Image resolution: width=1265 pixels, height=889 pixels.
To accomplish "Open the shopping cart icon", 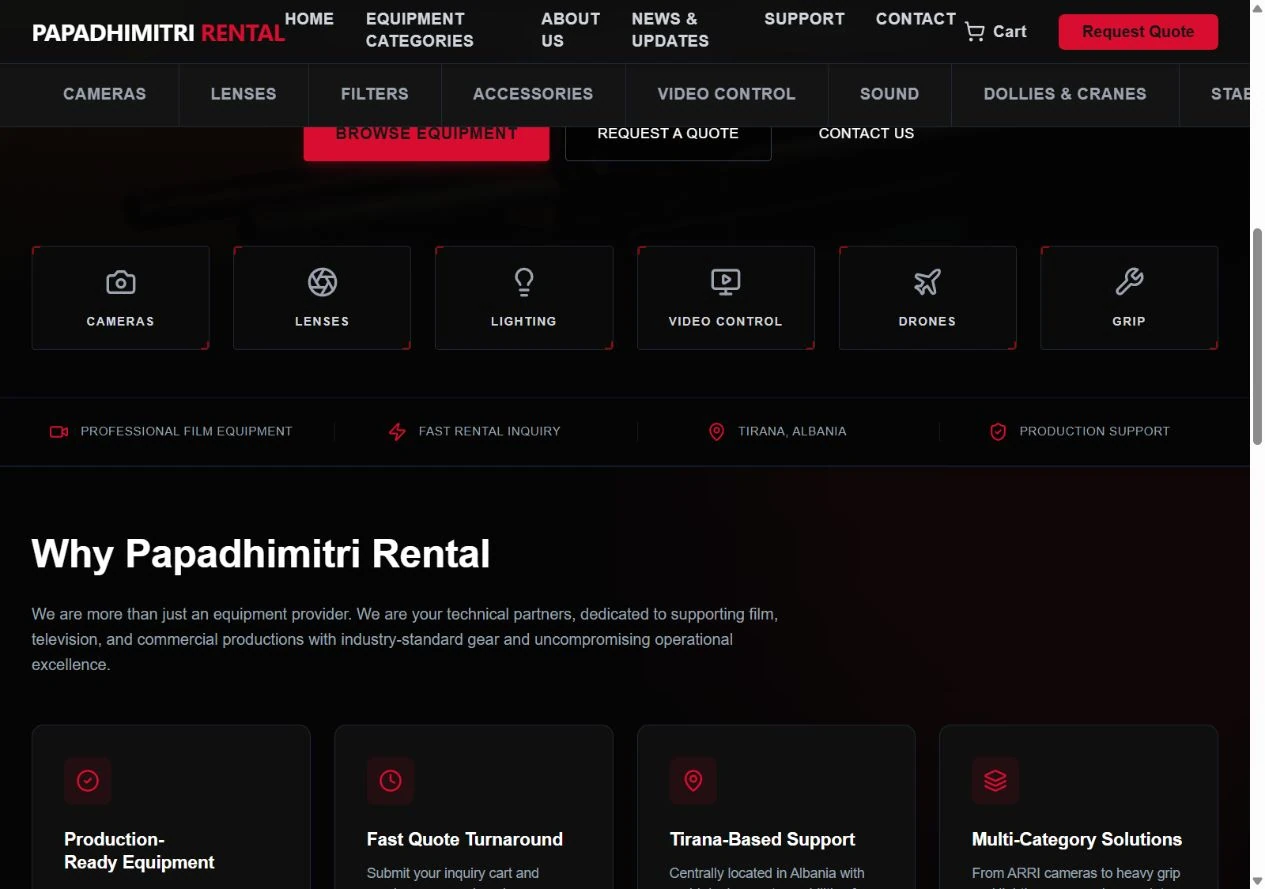I will click(x=974, y=32).
